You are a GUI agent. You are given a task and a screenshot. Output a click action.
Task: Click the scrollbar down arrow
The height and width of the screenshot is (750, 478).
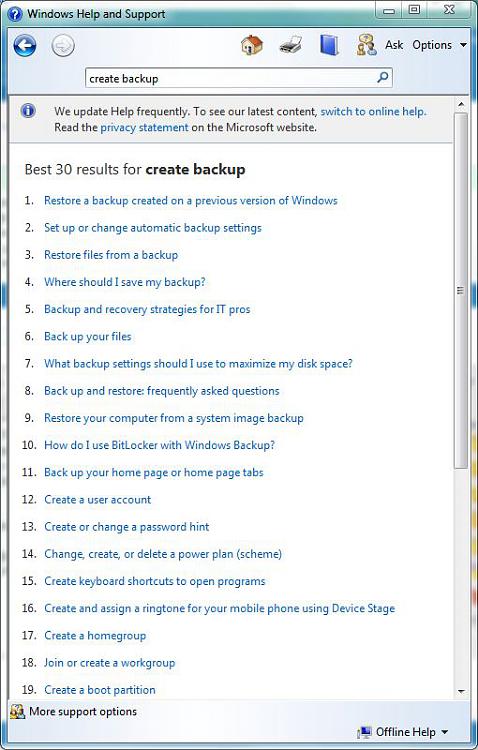(x=461, y=691)
